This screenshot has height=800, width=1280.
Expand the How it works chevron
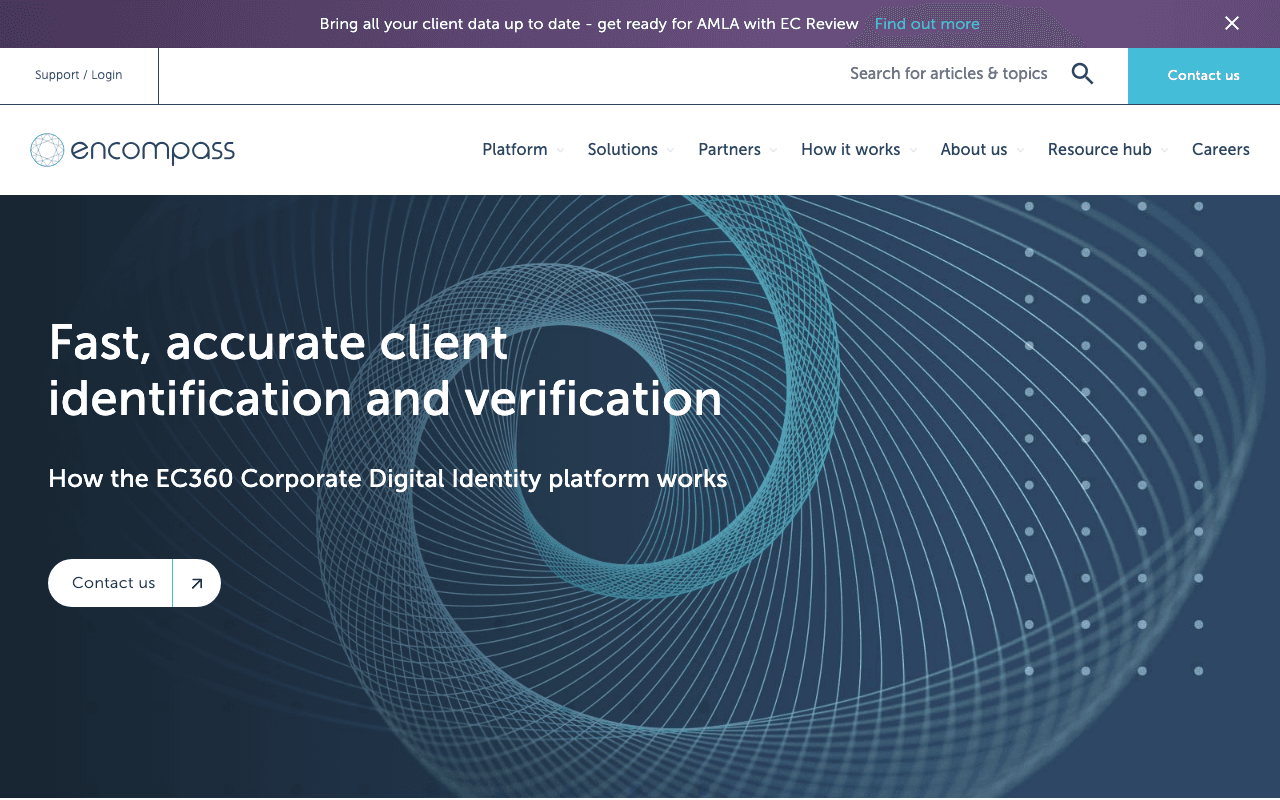point(913,151)
